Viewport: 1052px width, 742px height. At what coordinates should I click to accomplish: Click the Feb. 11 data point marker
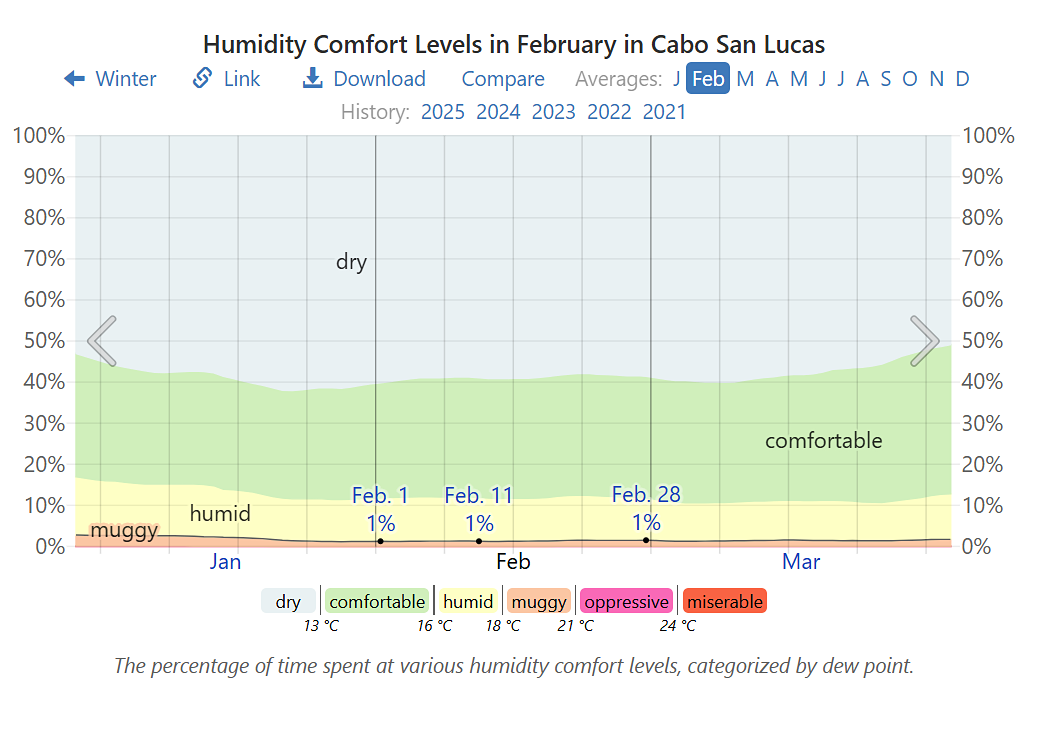click(x=479, y=540)
